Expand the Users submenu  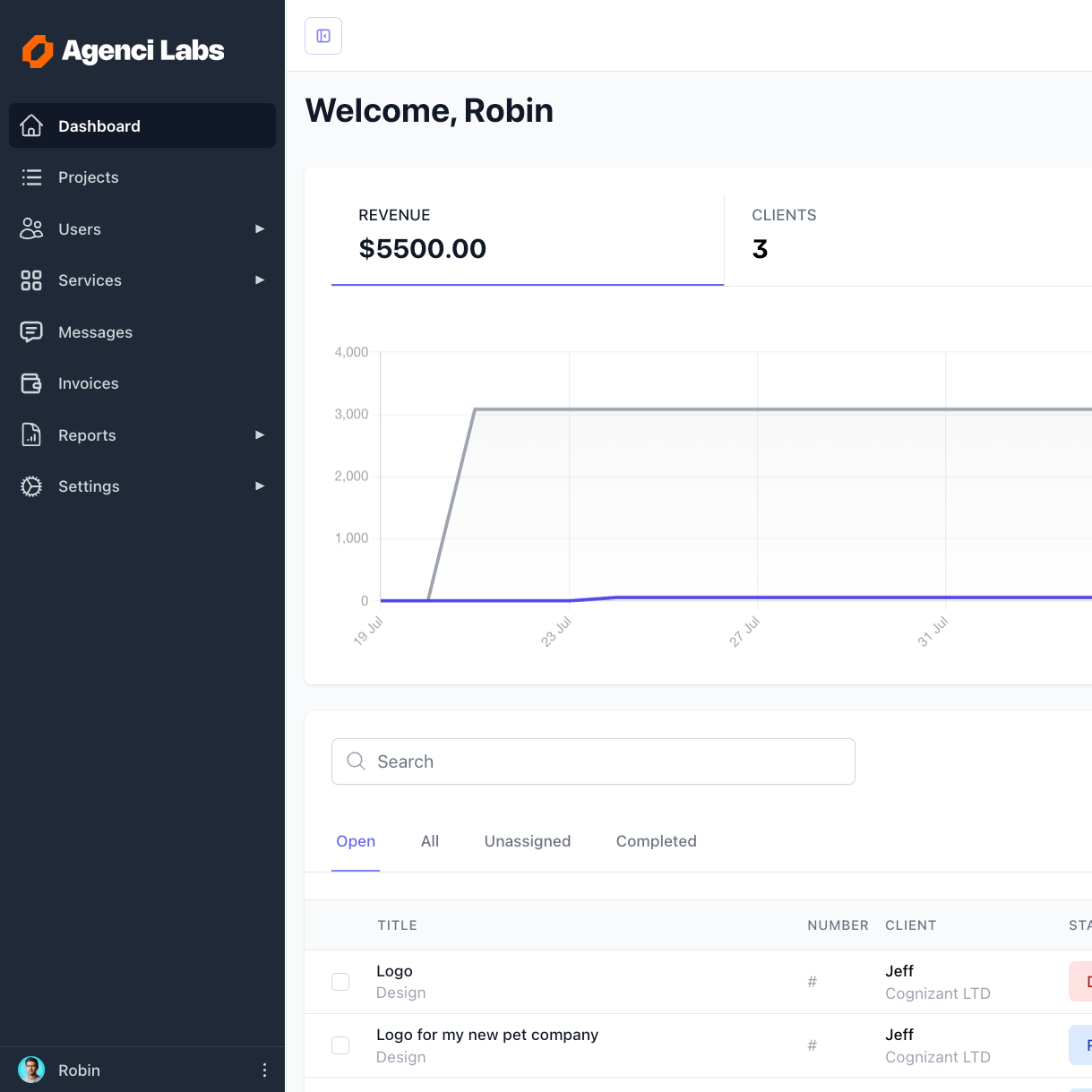(x=259, y=229)
